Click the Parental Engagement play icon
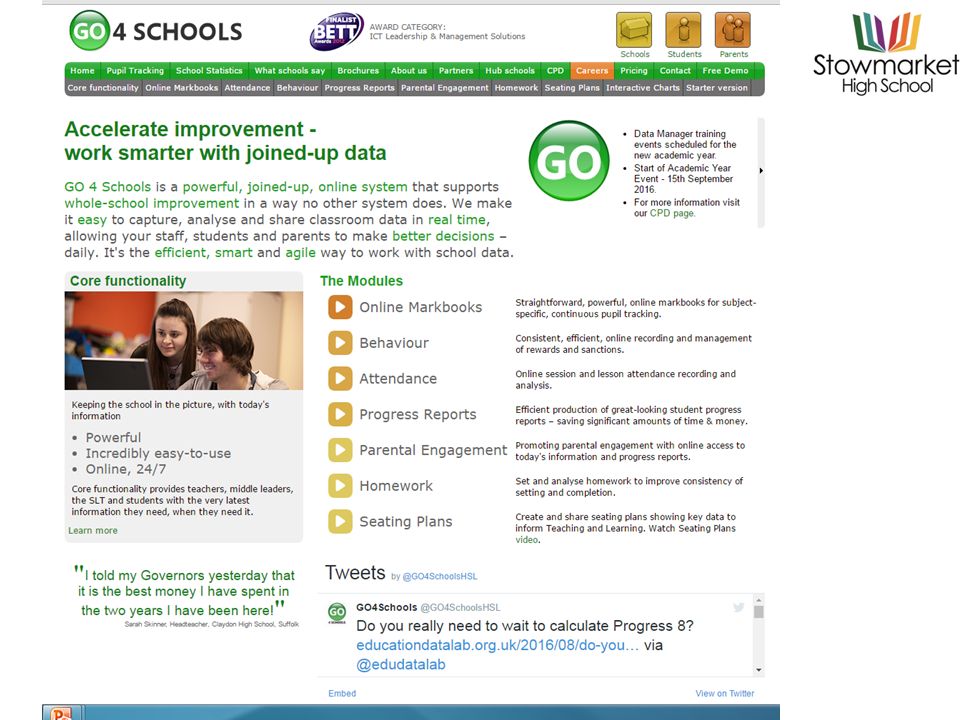This screenshot has width=960, height=720. click(340, 450)
